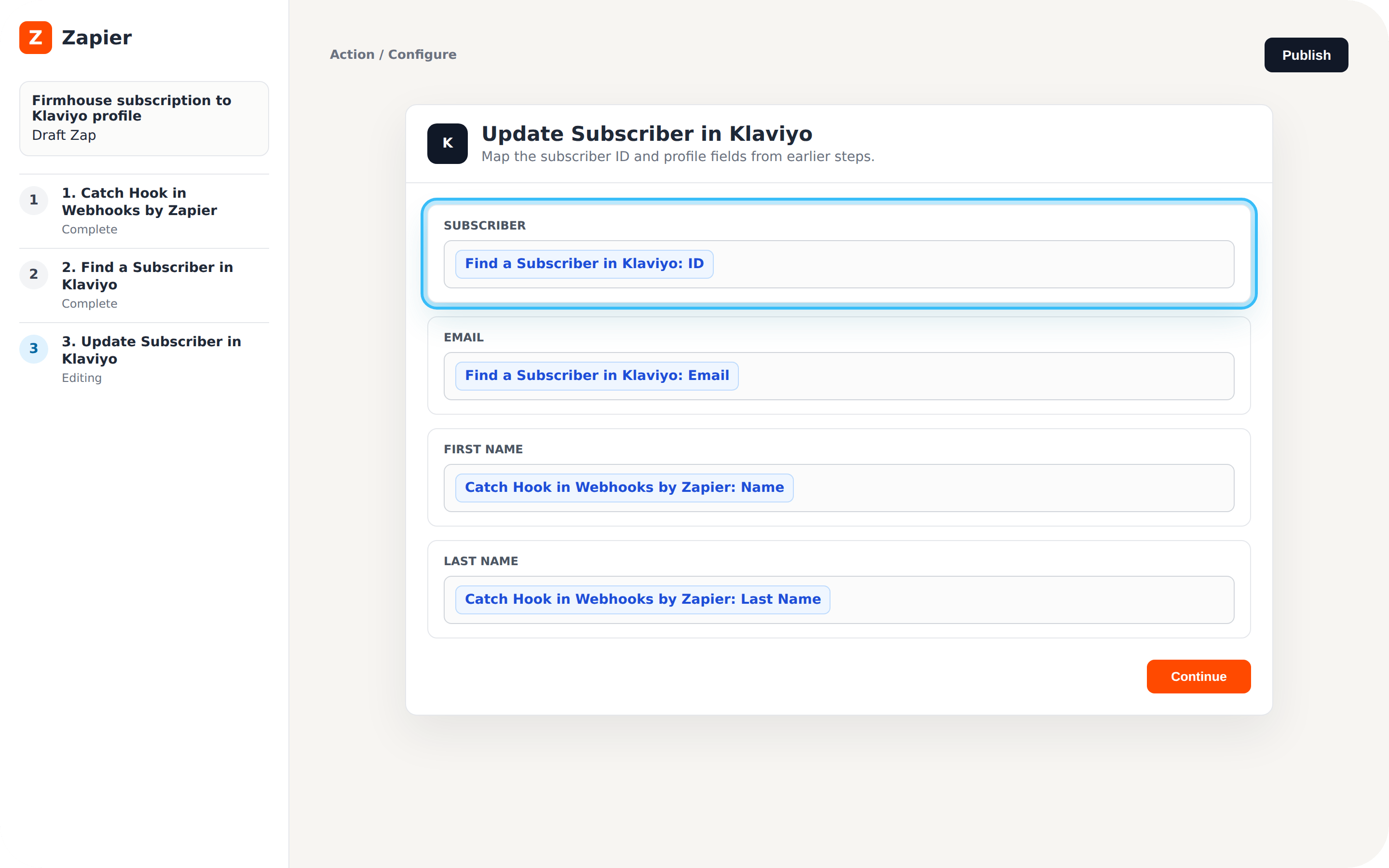The image size is (1389, 868).
Task: Click the Last Name input field
Action: pos(839,600)
